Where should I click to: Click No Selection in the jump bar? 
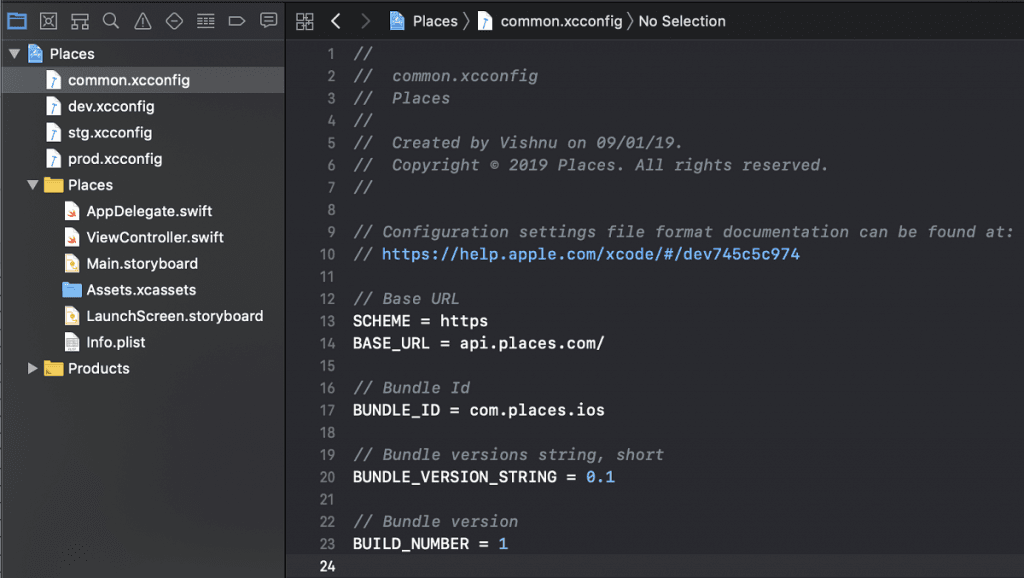[x=682, y=21]
